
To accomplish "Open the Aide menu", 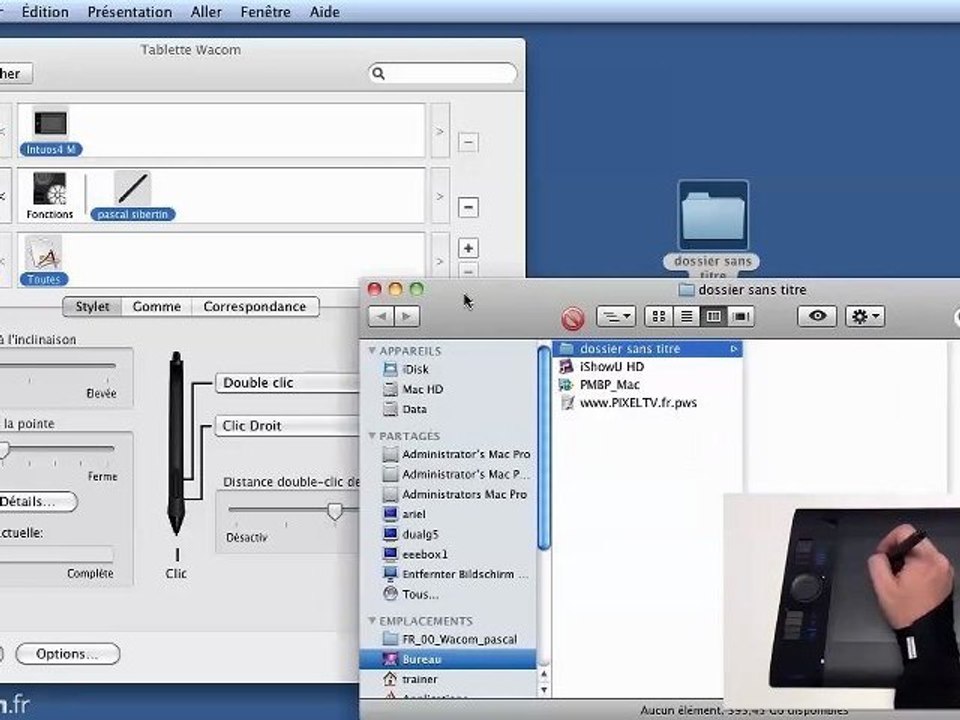I will point(324,12).
